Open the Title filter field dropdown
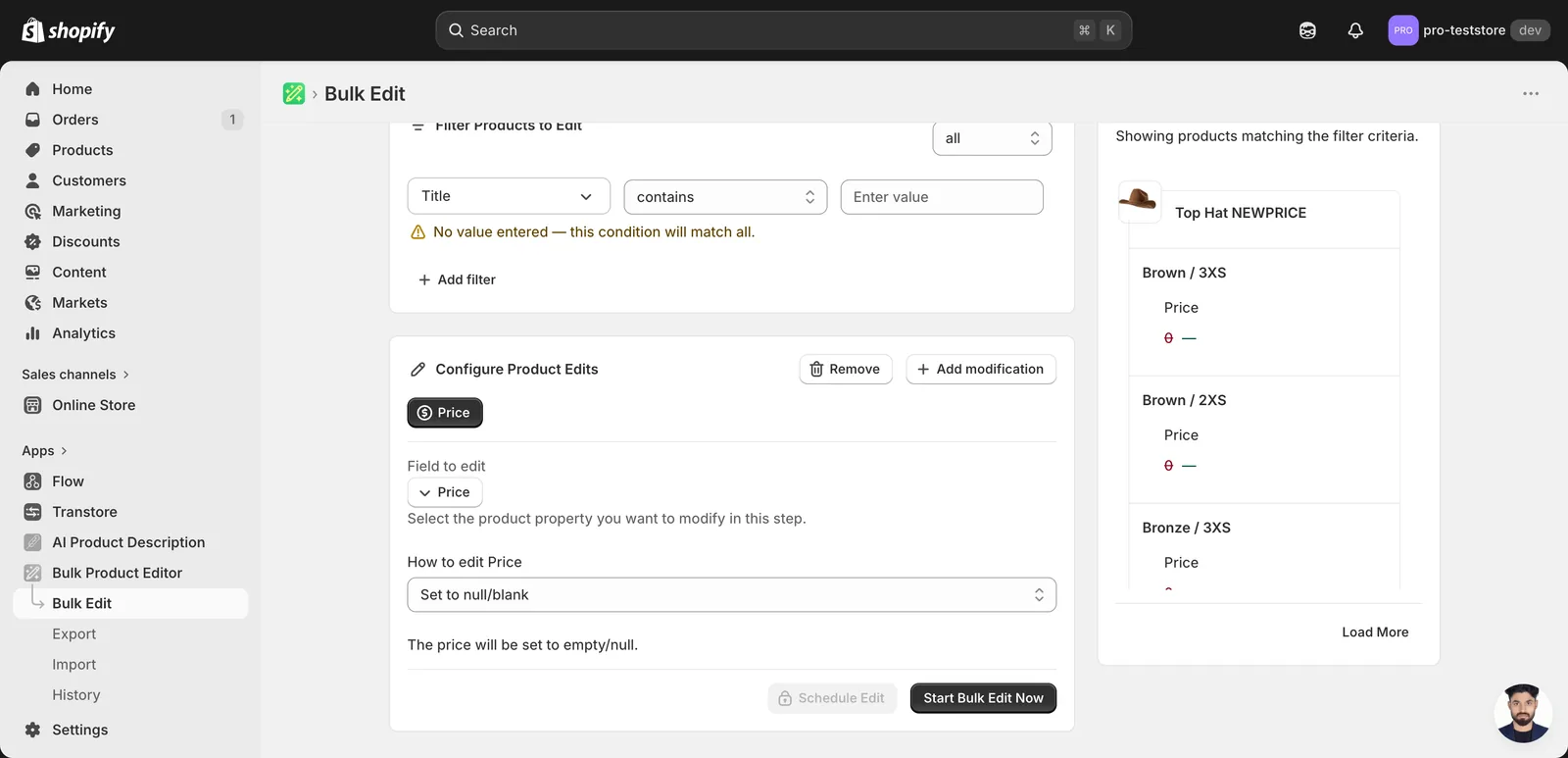The image size is (1568, 758). pos(509,196)
